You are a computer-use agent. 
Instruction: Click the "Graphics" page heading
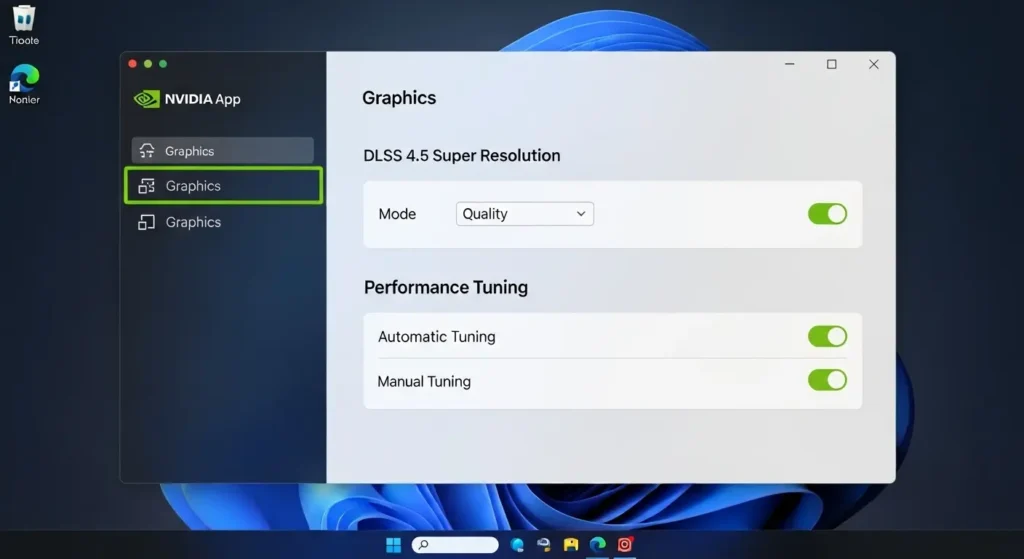click(399, 98)
